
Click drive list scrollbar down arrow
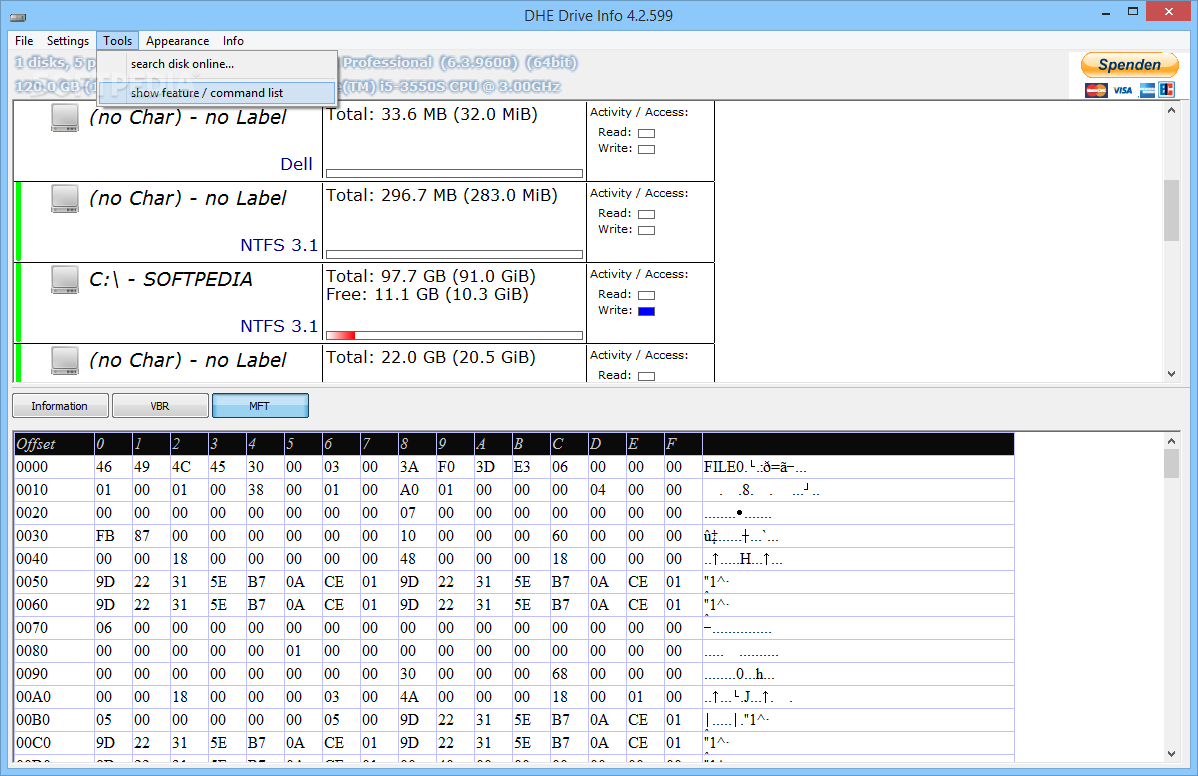point(1171,373)
